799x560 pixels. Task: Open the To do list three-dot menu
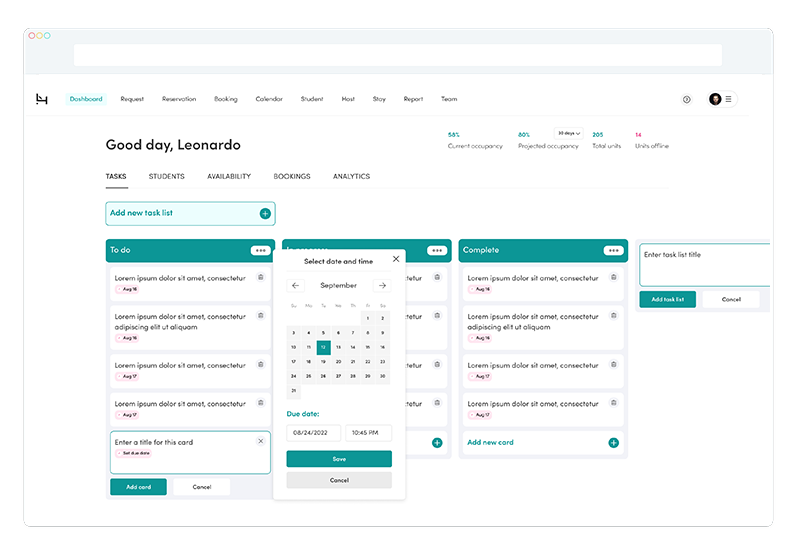(260, 250)
